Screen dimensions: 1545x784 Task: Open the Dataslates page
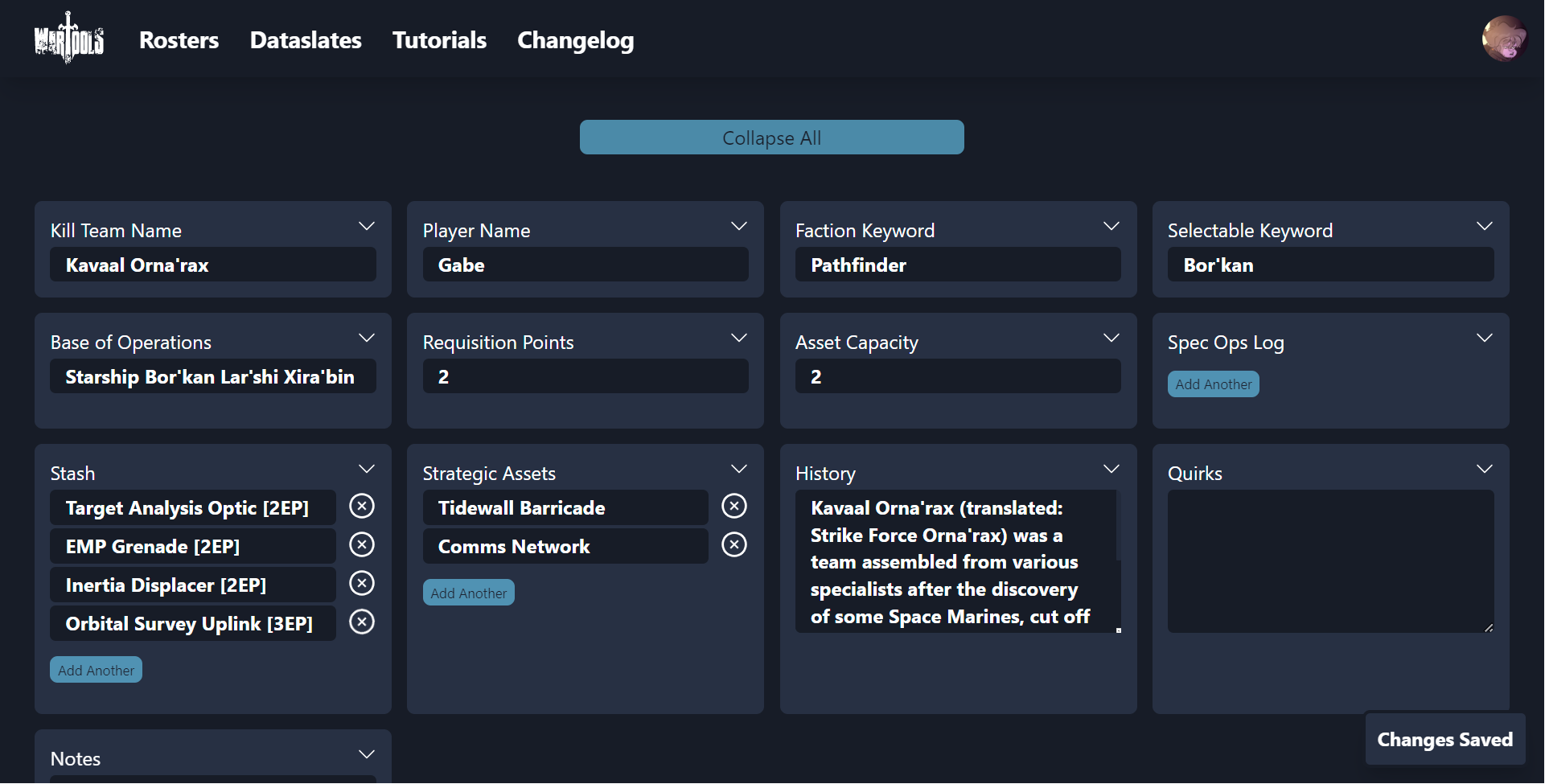tap(306, 40)
